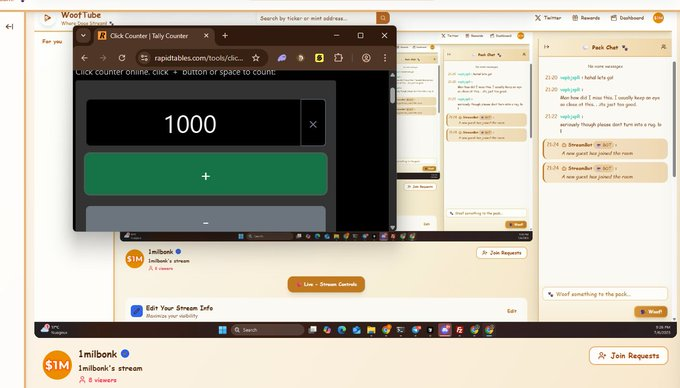Open the yellow S extension icon
The height and width of the screenshot is (388, 680).
(x=319, y=58)
